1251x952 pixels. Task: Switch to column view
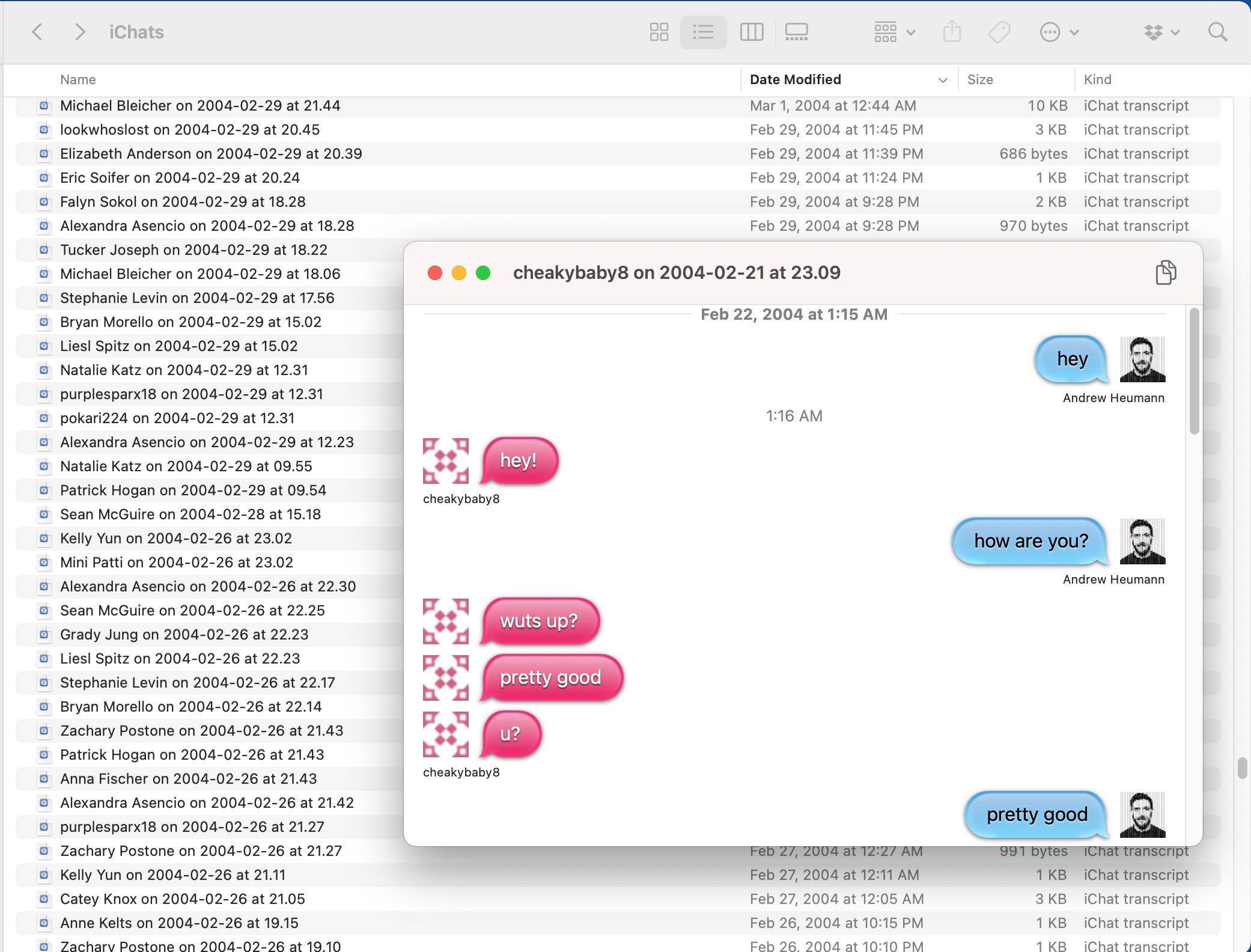click(x=752, y=32)
